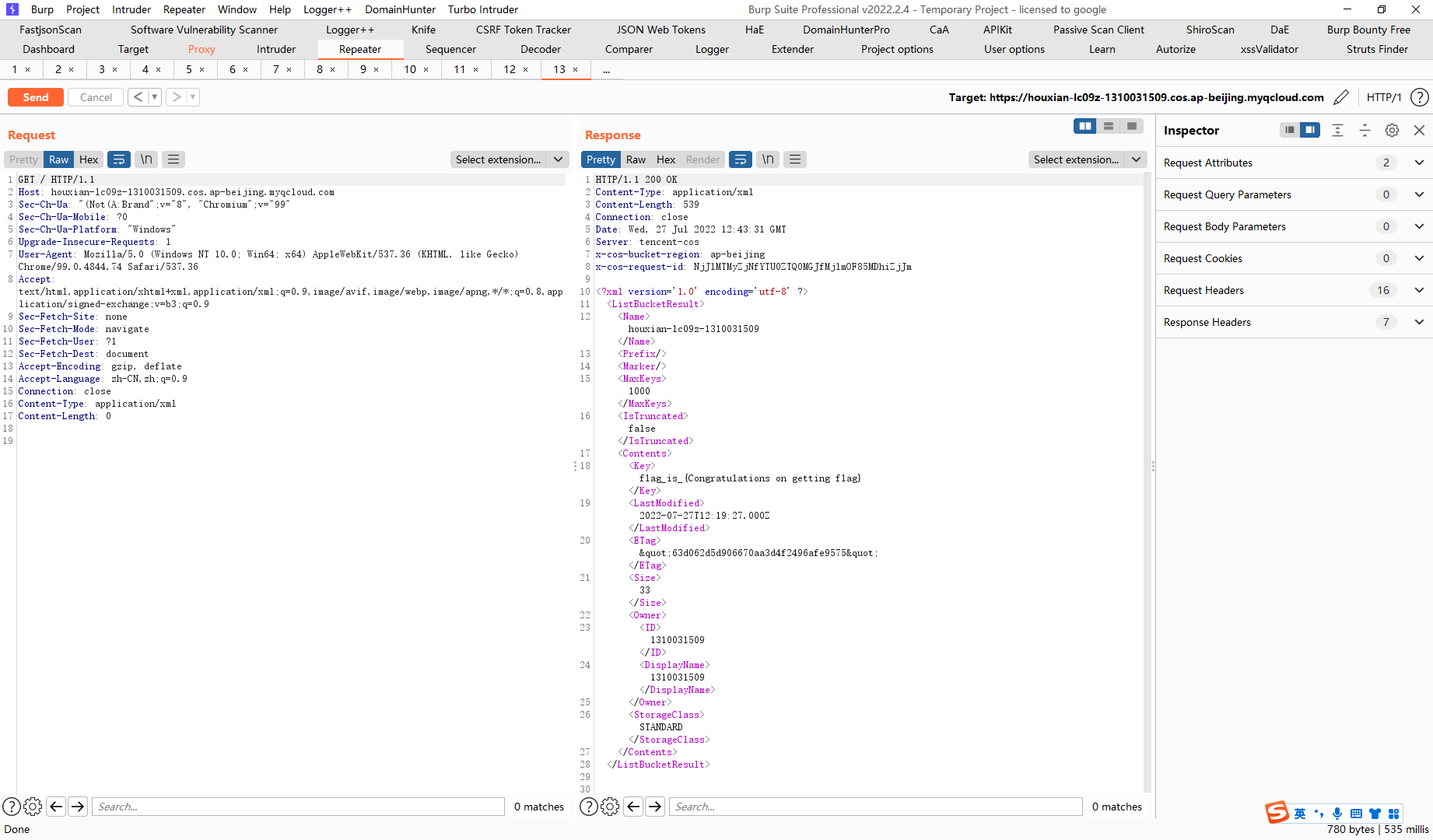Close the Inspector panel
Screen dimensions: 1433x840
[1419, 130]
